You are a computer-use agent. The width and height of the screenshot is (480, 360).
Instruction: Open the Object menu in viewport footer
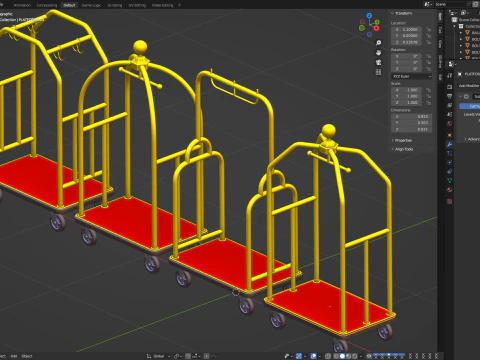[x=27, y=356]
